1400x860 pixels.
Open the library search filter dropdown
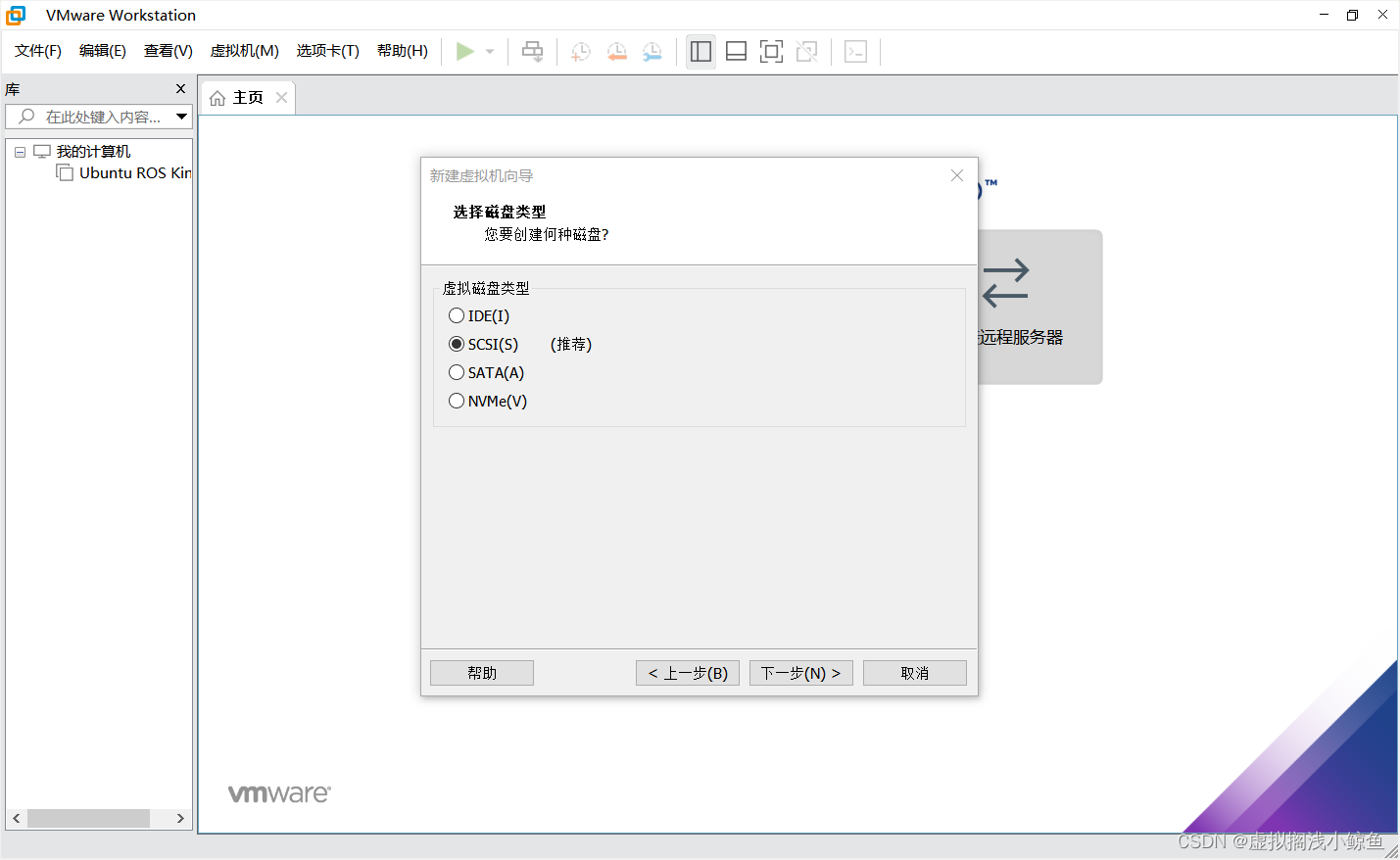coord(181,117)
